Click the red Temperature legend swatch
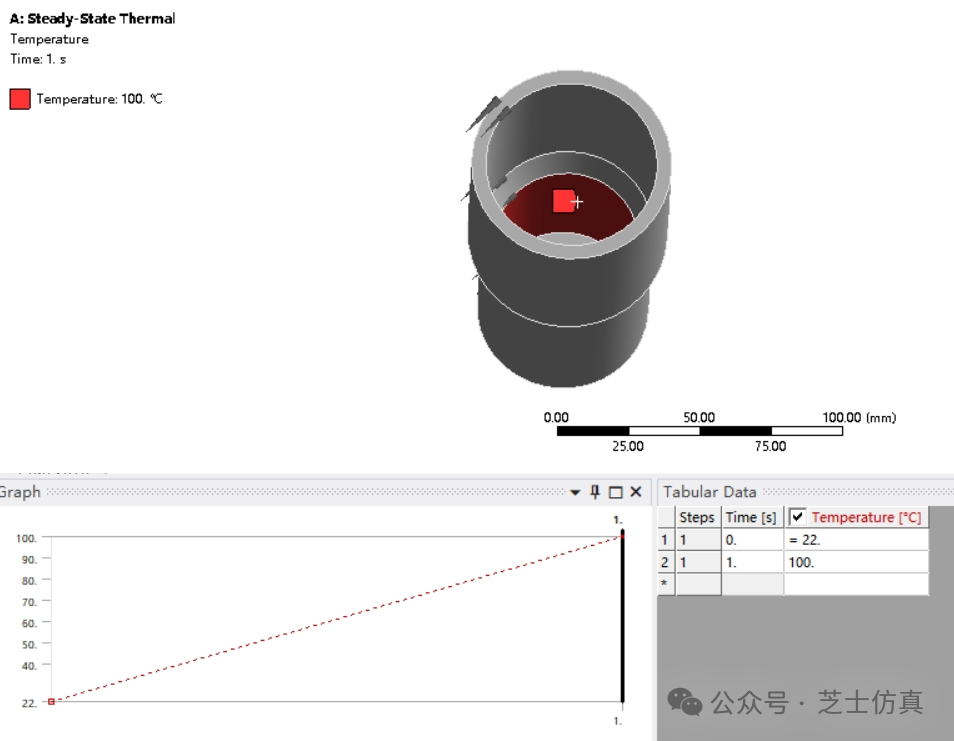Image resolution: width=954 pixels, height=741 pixels. click(x=20, y=99)
